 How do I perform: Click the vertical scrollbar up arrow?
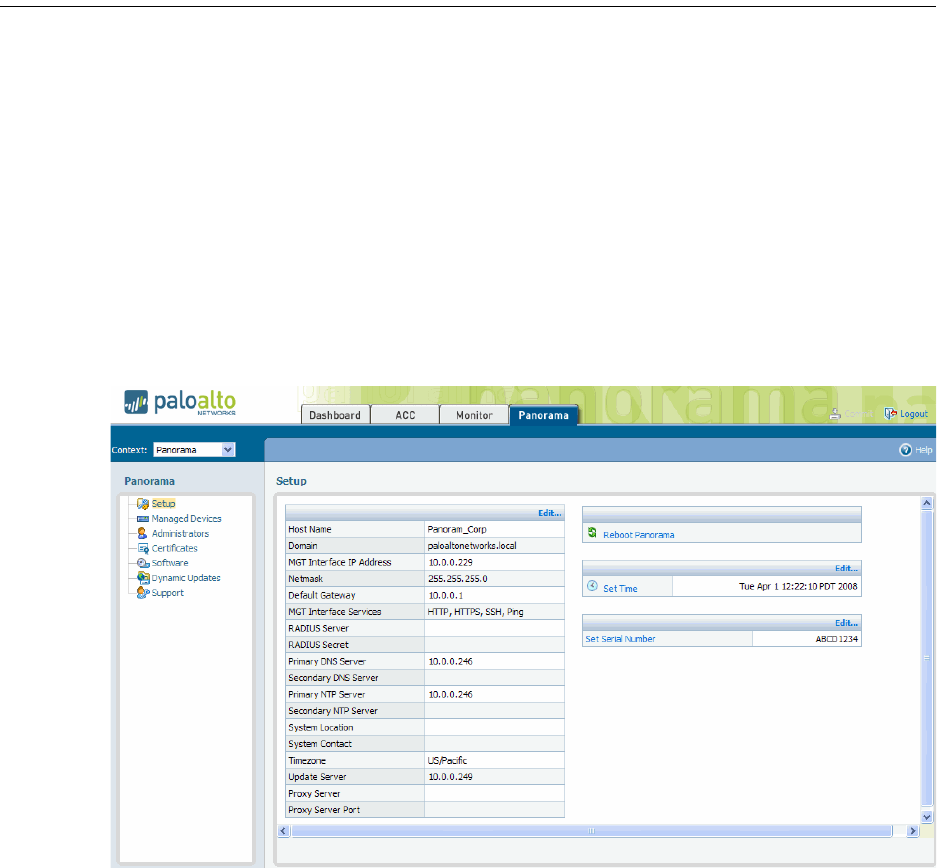pyautogui.click(x=927, y=503)
